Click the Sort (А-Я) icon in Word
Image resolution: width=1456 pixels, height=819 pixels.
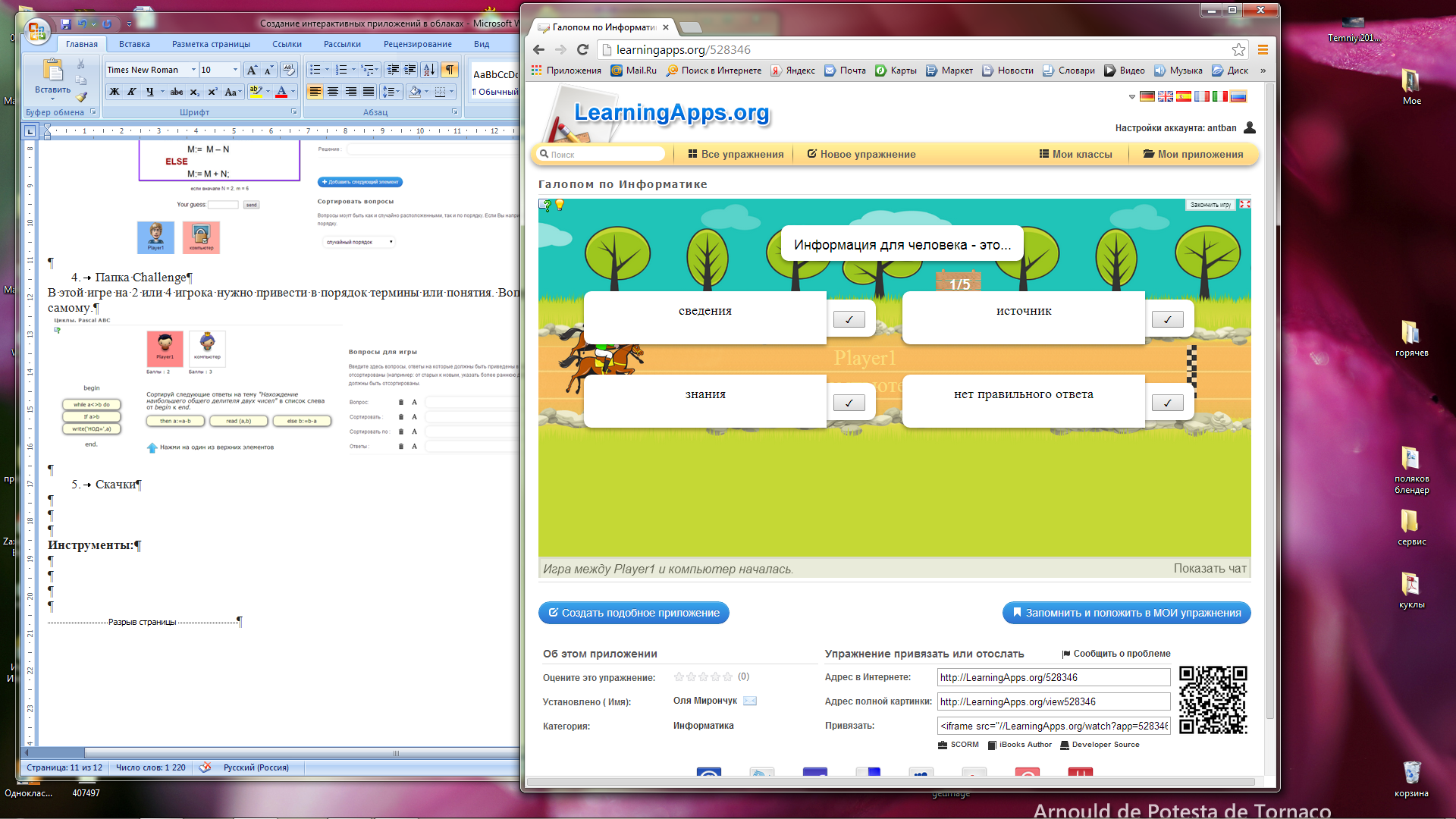[x=429, y=70]
